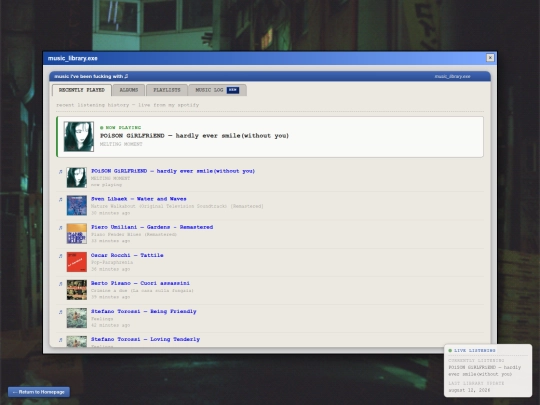Open Piero Umiliani Gardens Remastered link

click(152, 227)
